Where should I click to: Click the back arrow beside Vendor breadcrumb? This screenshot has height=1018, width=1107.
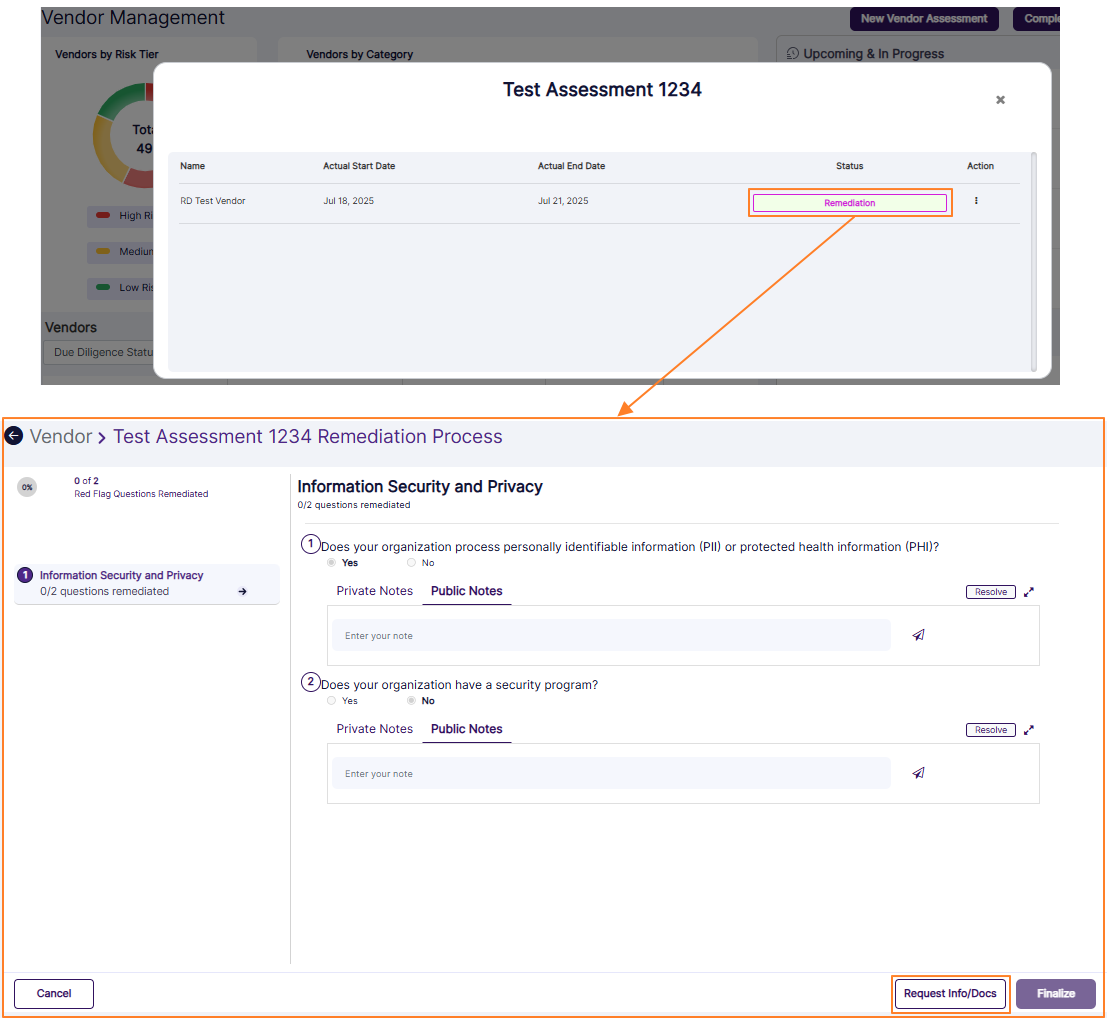coord(14,436)
